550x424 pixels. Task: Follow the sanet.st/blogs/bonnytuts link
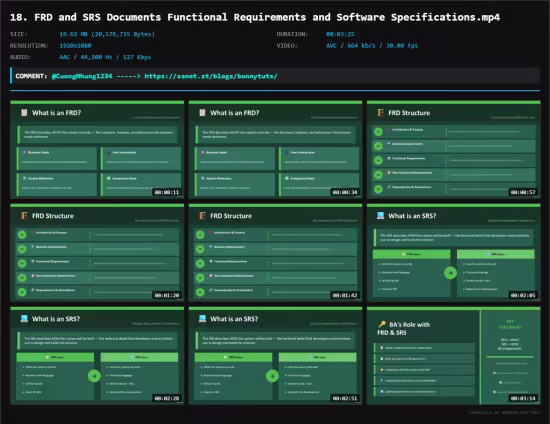pos(211,76)
